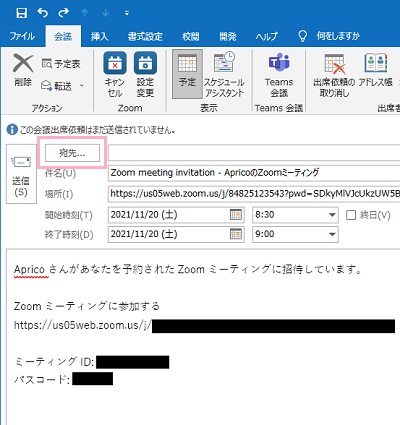Cancel the Zoom meeting with キャンセル

click(115, 75)
